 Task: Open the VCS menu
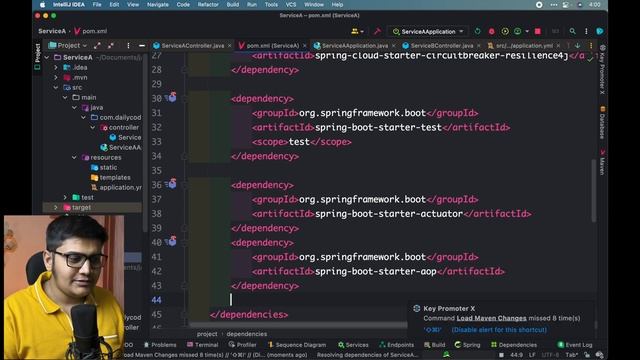(291, 5)
